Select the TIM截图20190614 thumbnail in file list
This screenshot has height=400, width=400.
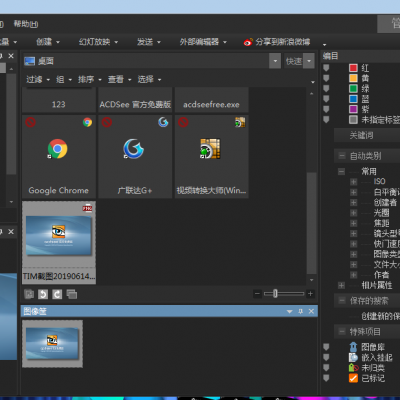(59, 242)
